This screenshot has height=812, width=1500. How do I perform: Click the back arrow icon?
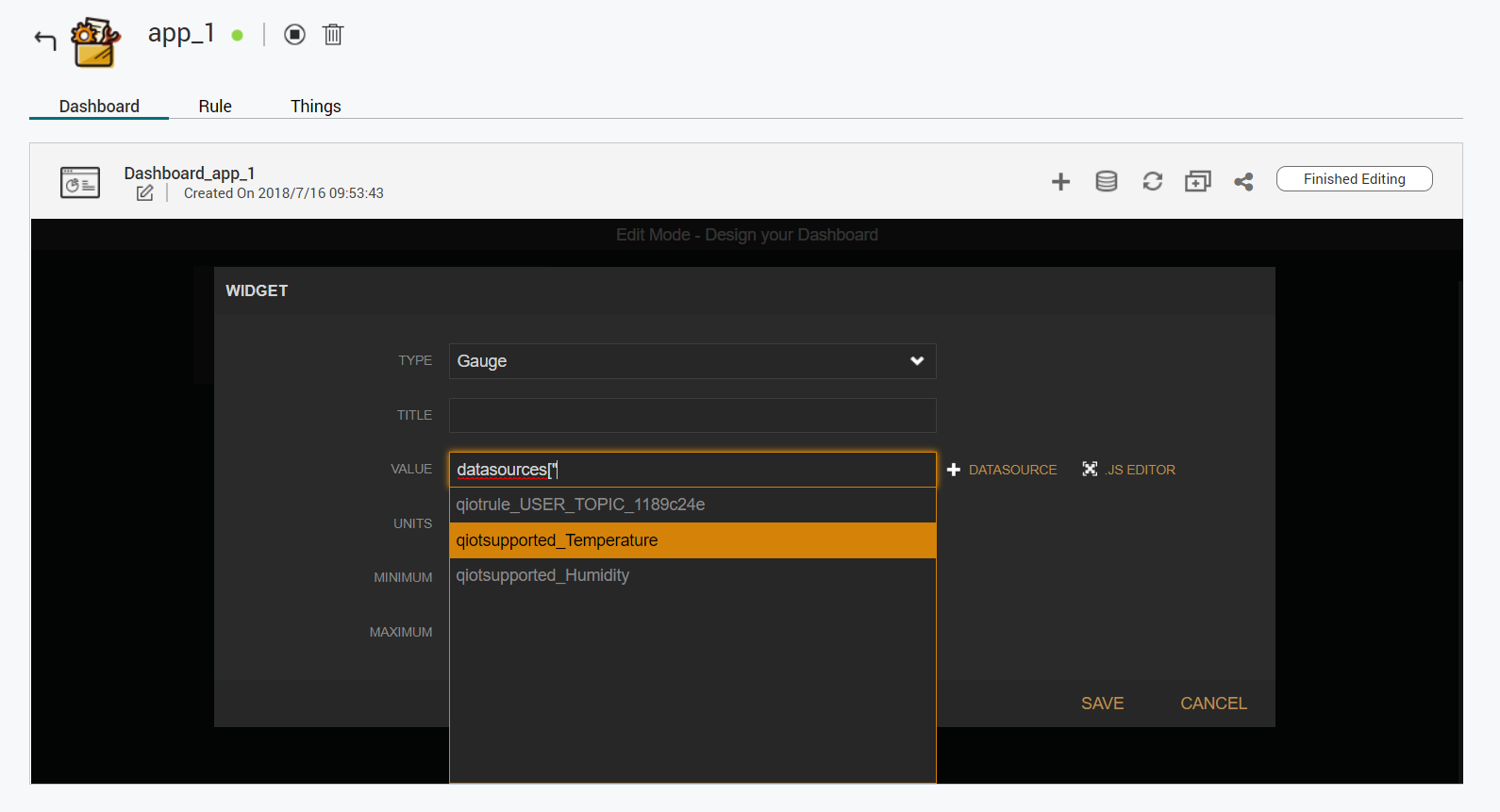pyautogui.click(x=45, y=40)
